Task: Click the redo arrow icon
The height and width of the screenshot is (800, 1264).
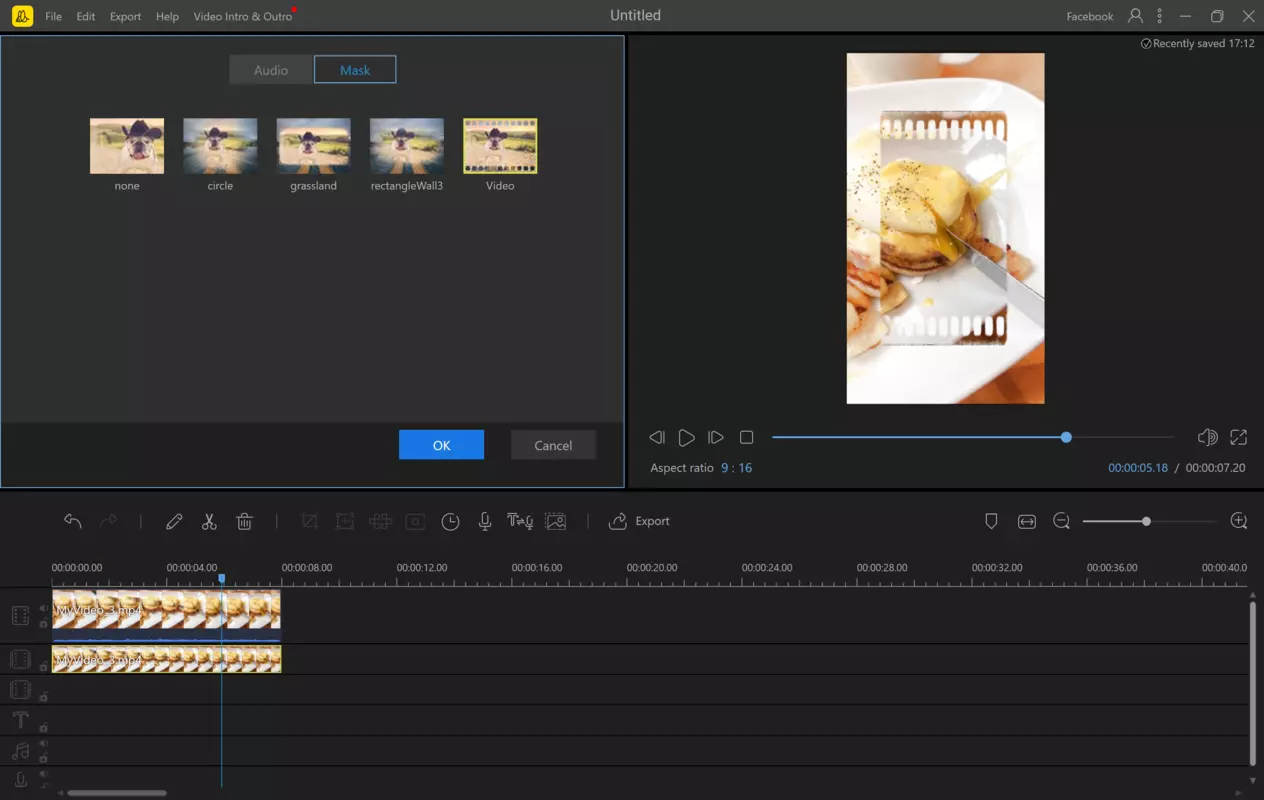Action: point(108,521)
